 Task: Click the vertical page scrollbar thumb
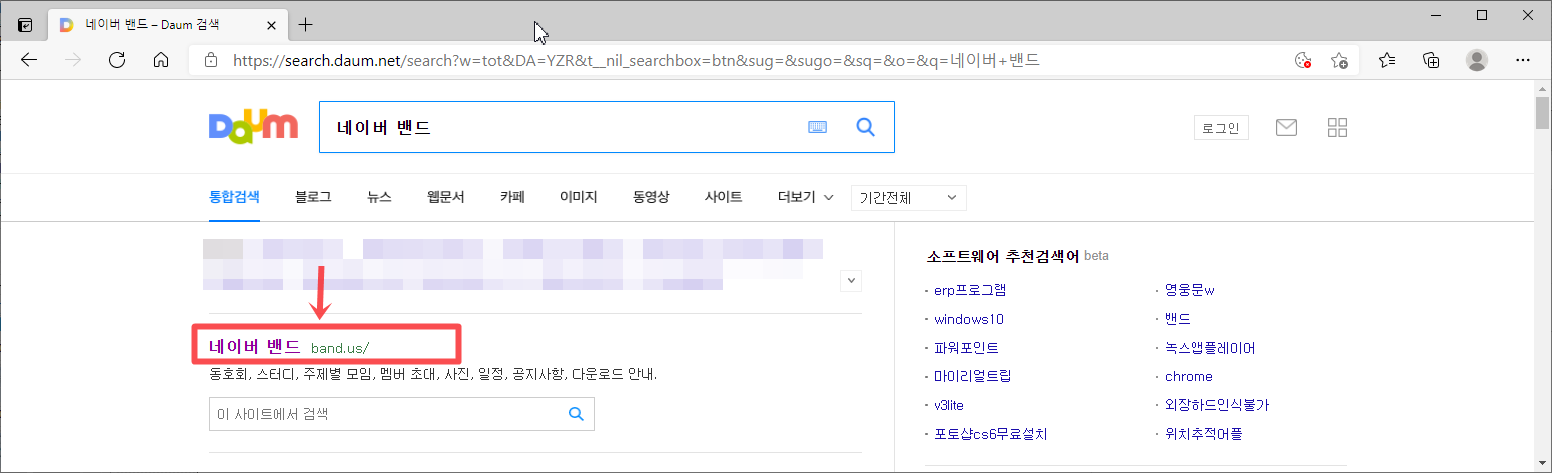coord(1542,113)
